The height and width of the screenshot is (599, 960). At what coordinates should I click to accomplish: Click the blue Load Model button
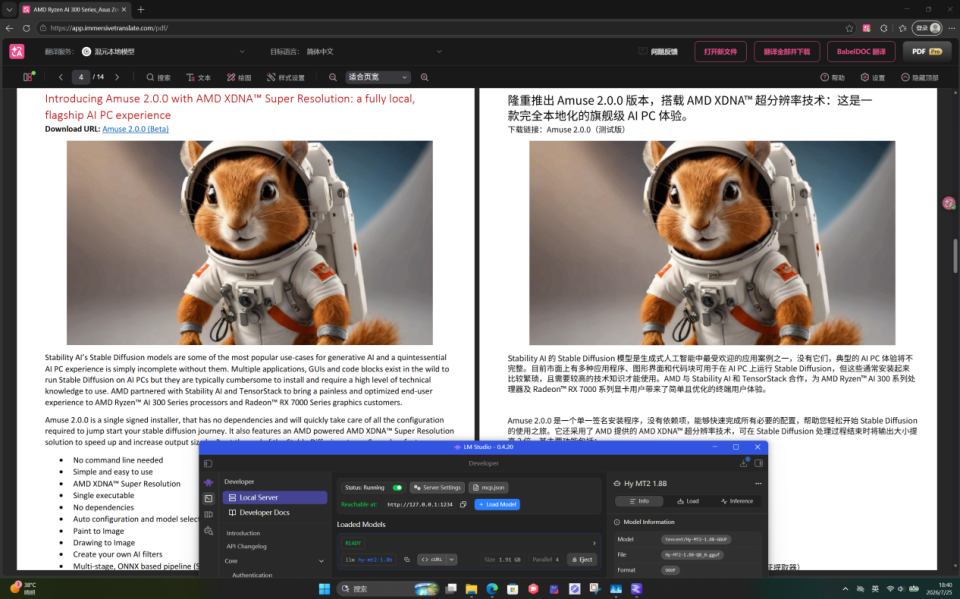(497, 505)
